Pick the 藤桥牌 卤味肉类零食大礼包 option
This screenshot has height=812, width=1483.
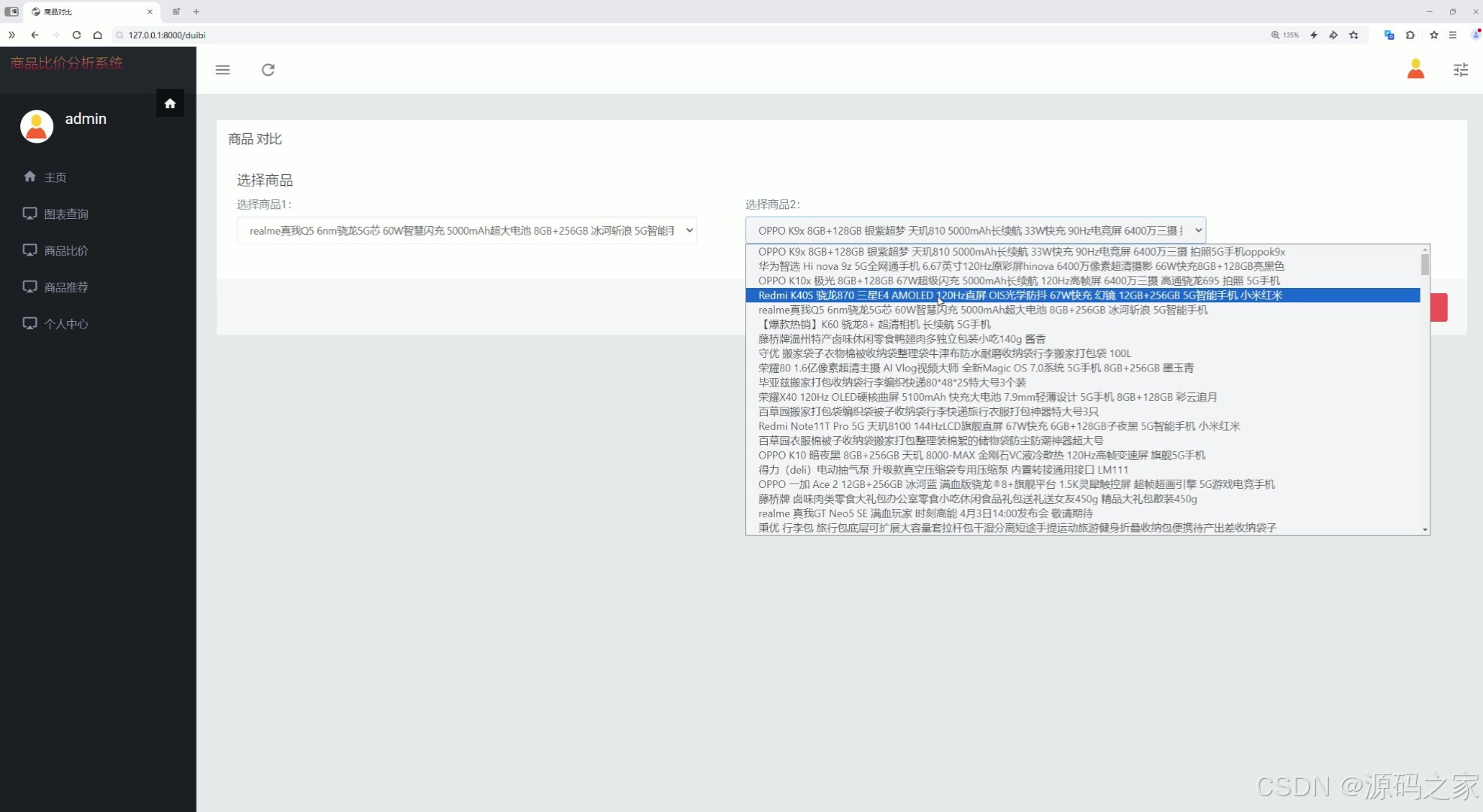pyautogui.click(x=1083, y=499)
